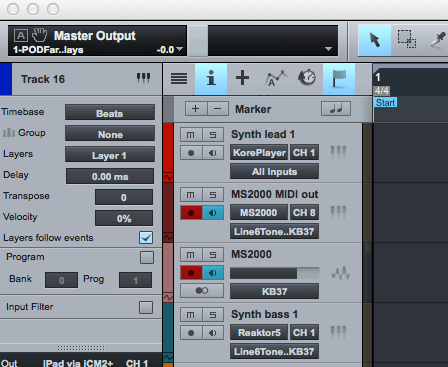The image size is (448, 367).
Task: Open the track list icon
Action: [179, 79]
